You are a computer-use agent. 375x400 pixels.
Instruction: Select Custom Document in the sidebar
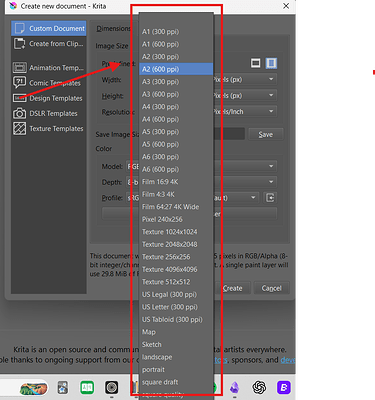[49, 29]
